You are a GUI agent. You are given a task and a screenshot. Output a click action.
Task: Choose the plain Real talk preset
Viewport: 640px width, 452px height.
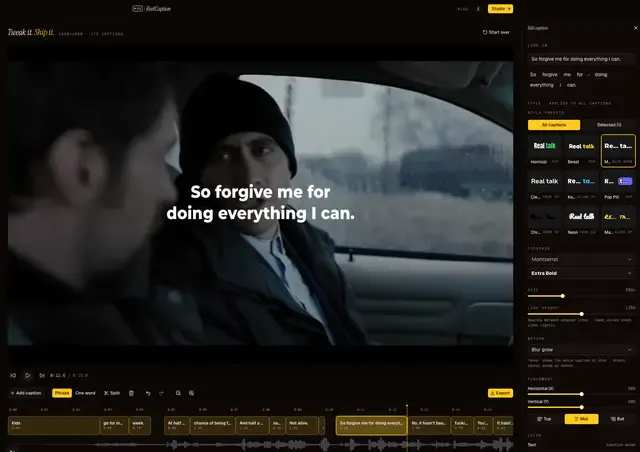[x=544, y=186]
